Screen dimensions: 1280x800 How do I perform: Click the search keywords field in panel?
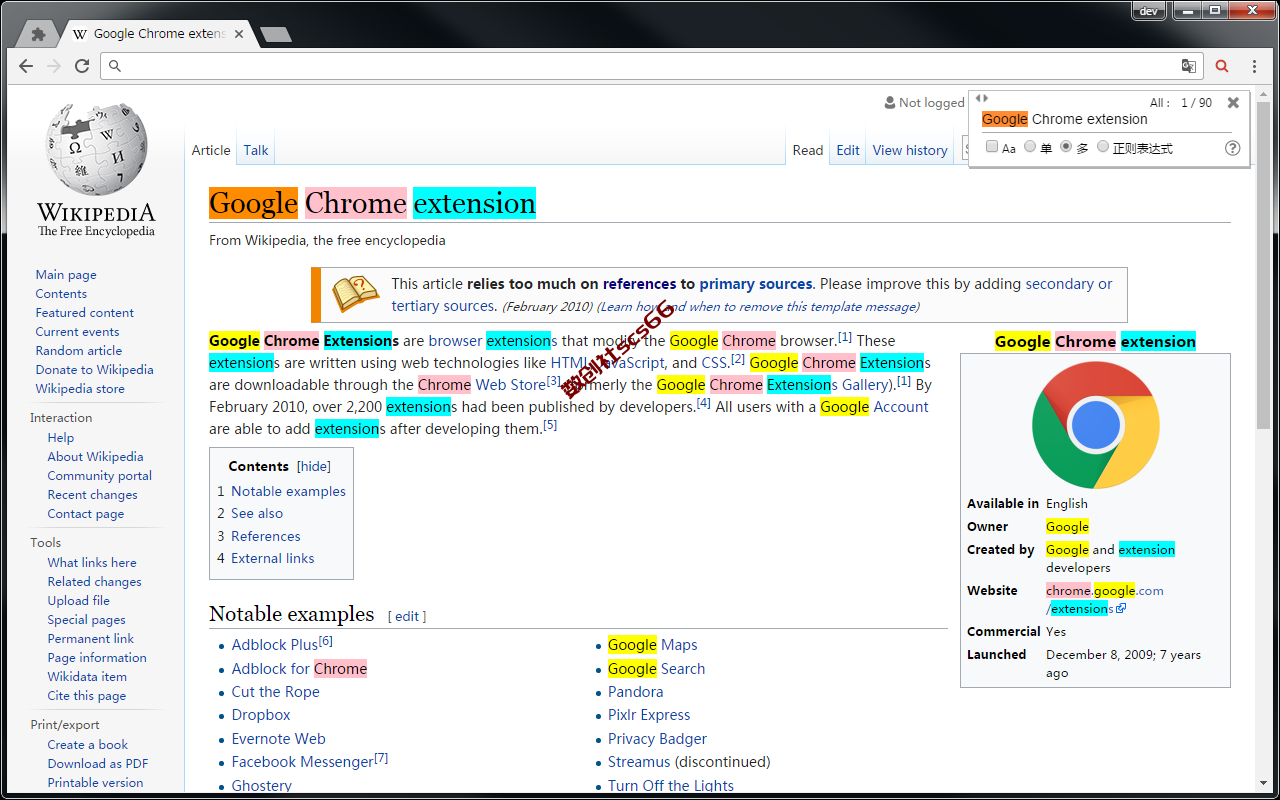click(x=1105, y=119)
